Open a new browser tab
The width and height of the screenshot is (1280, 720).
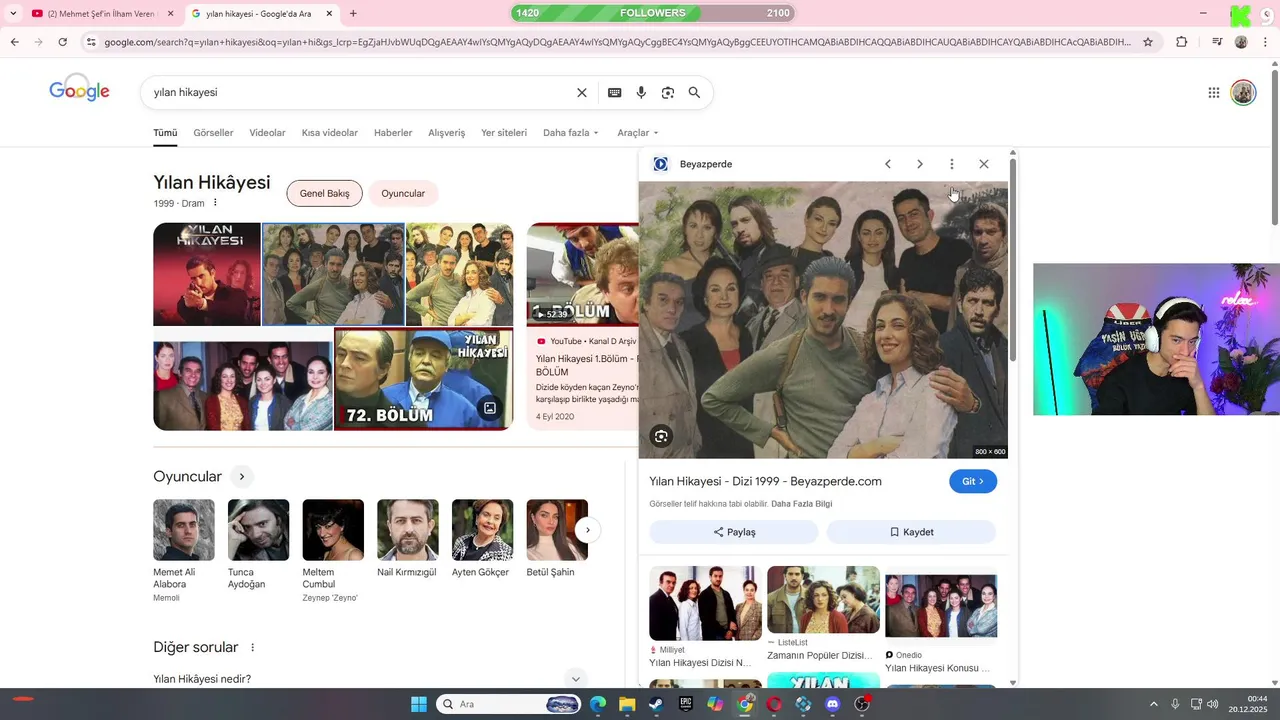point(353,13)
